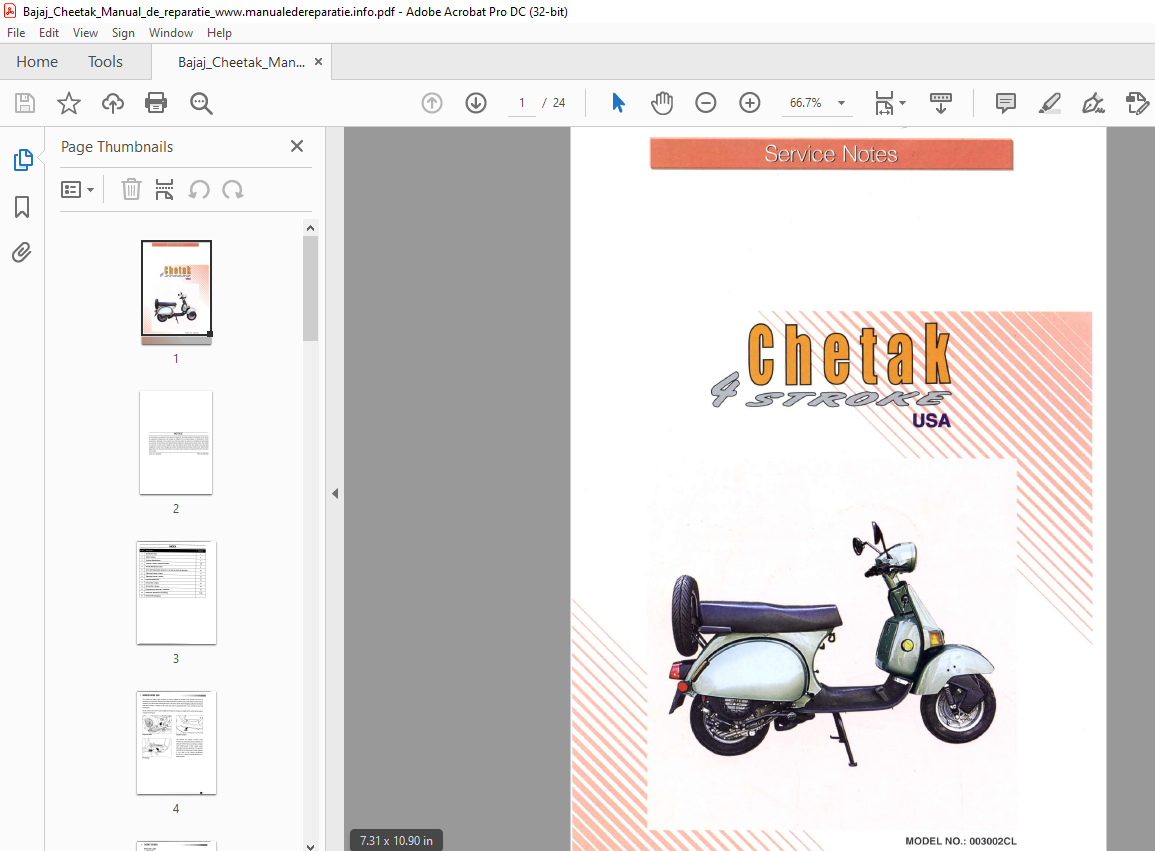Click the upload to cloud icon
Screen dimensions: 1155x851
113,103
